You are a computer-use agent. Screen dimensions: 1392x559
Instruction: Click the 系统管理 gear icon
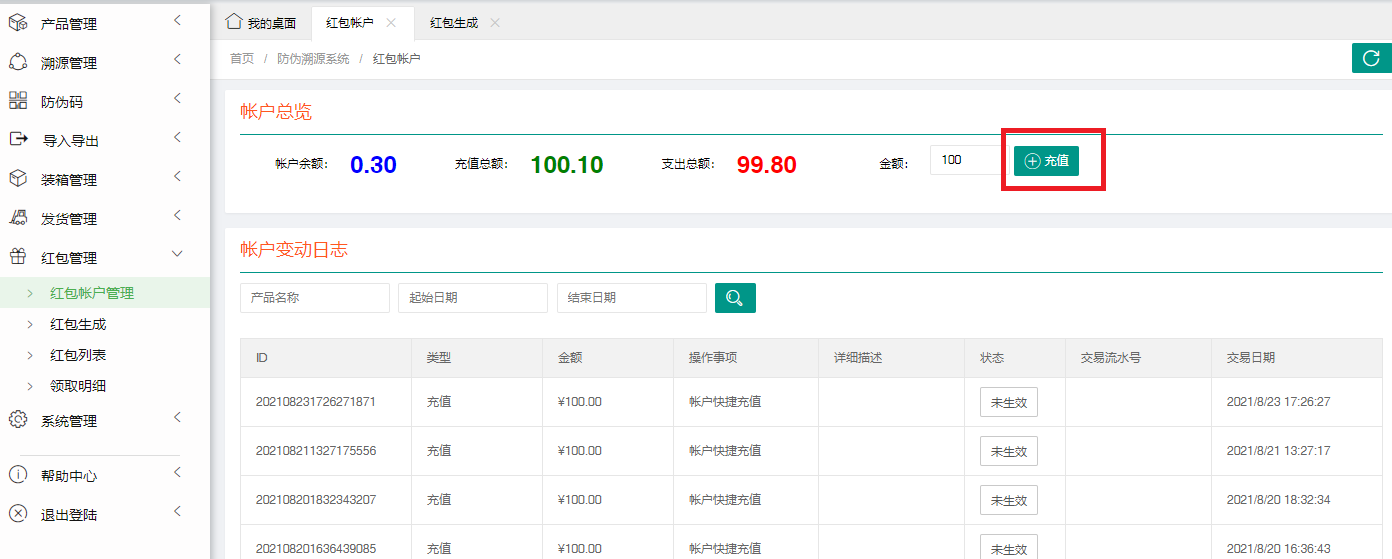click(18, 420)
